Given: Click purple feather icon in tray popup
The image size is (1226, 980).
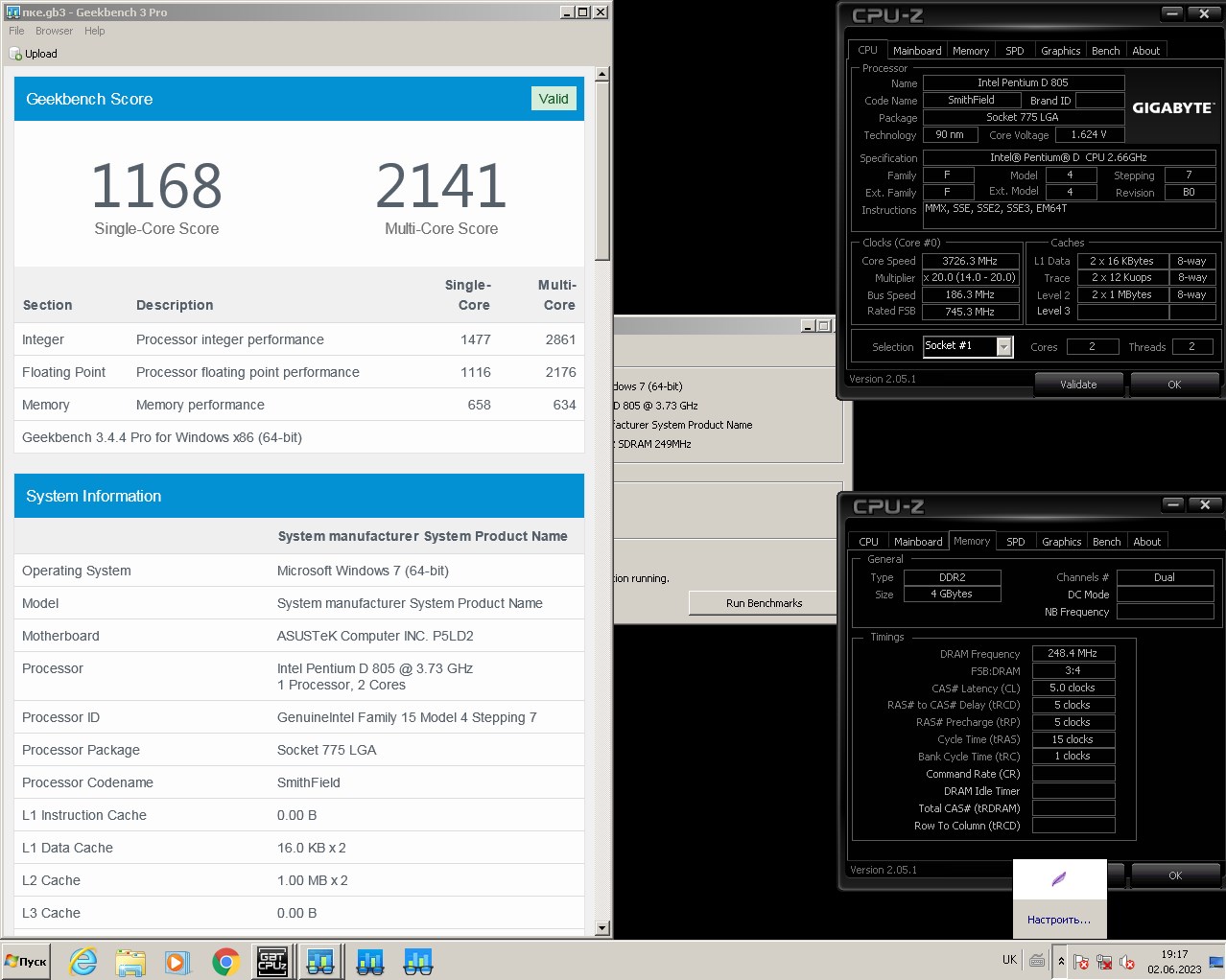Looking at the screenshot, I should point(1059,878).
